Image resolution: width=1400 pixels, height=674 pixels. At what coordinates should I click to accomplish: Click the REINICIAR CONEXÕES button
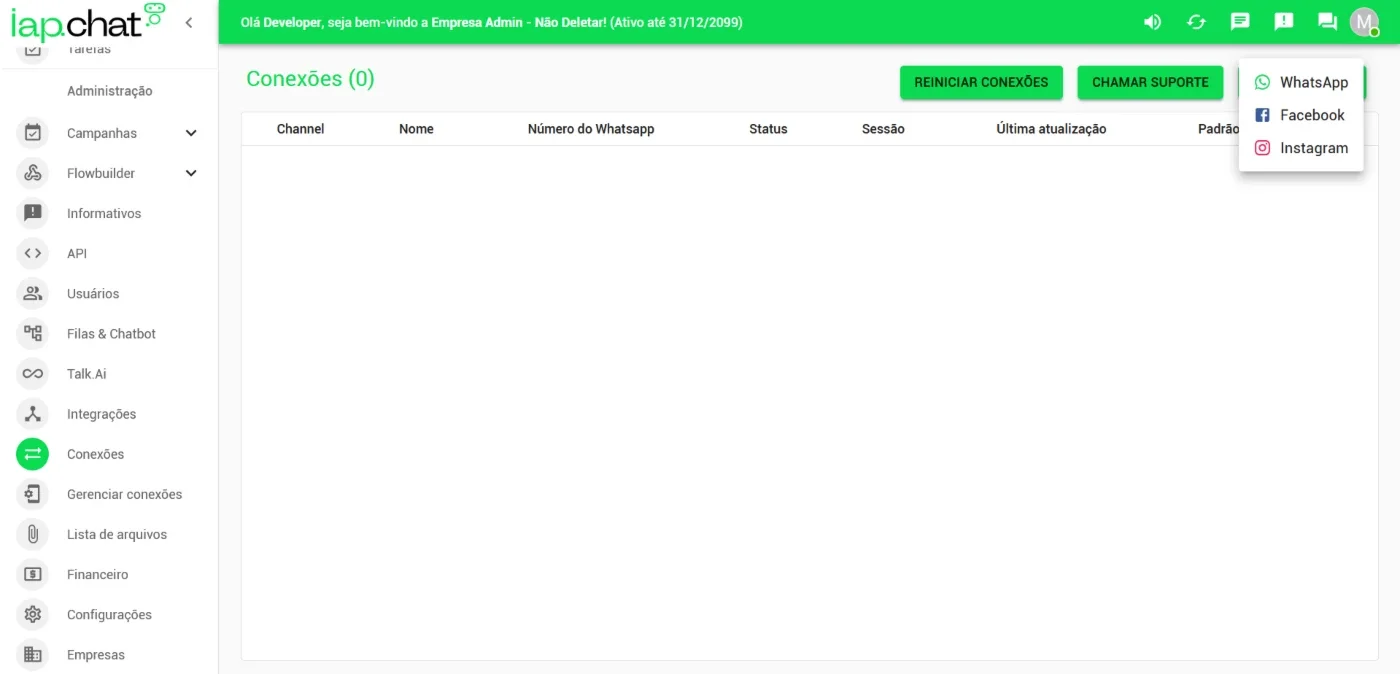click(981, 82)
